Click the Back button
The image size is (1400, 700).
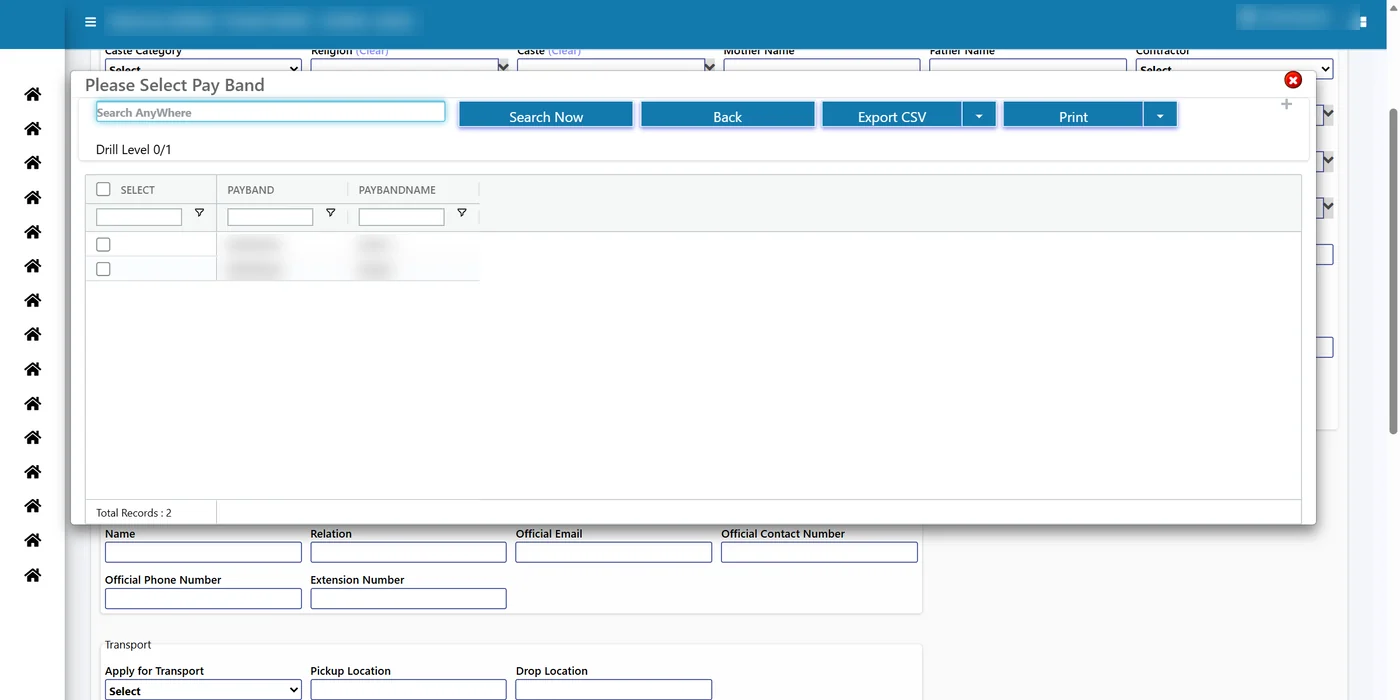728,116
